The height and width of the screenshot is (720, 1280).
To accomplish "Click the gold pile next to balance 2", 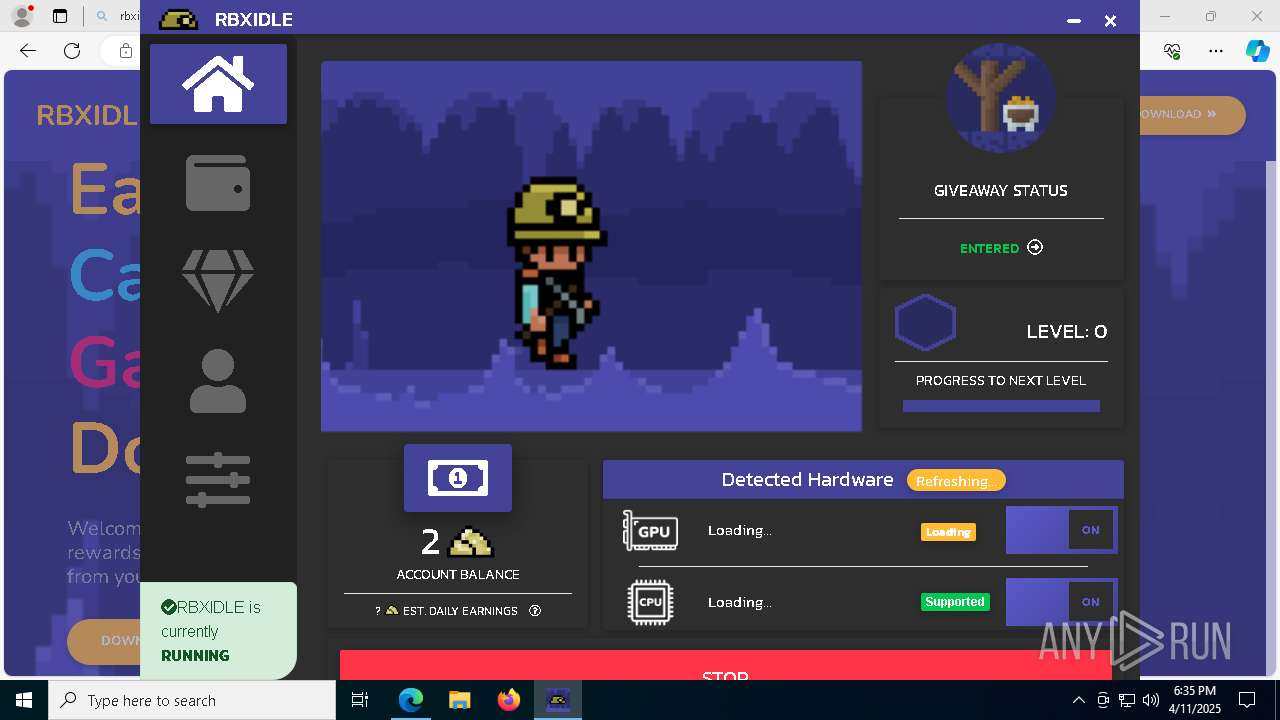I will tap(470, 542).
